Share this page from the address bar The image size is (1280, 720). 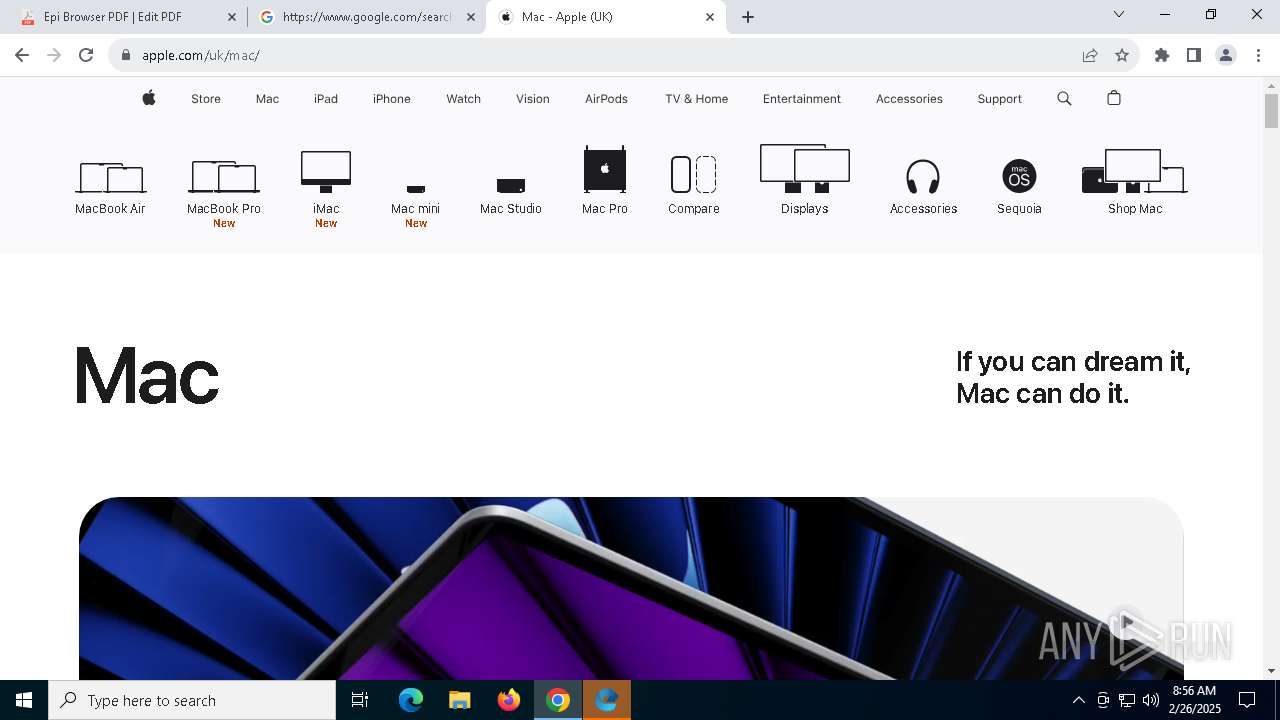(1090, 55)
